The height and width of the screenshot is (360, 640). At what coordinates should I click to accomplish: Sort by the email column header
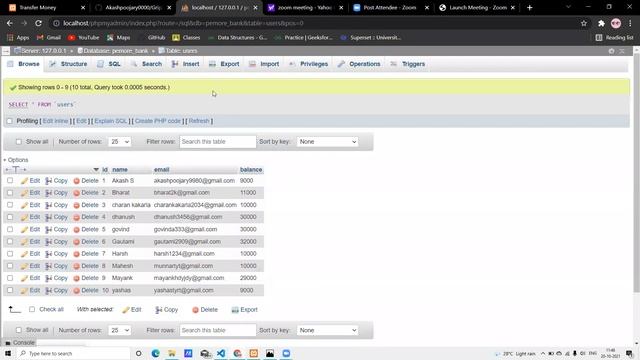[x=162, y=170]
